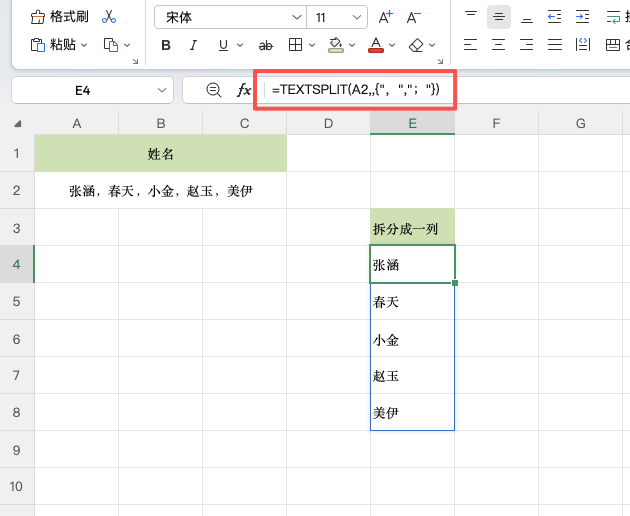Select Middle Align icon
This screenshot has width=630, height=516.
(x=499, y=17)
